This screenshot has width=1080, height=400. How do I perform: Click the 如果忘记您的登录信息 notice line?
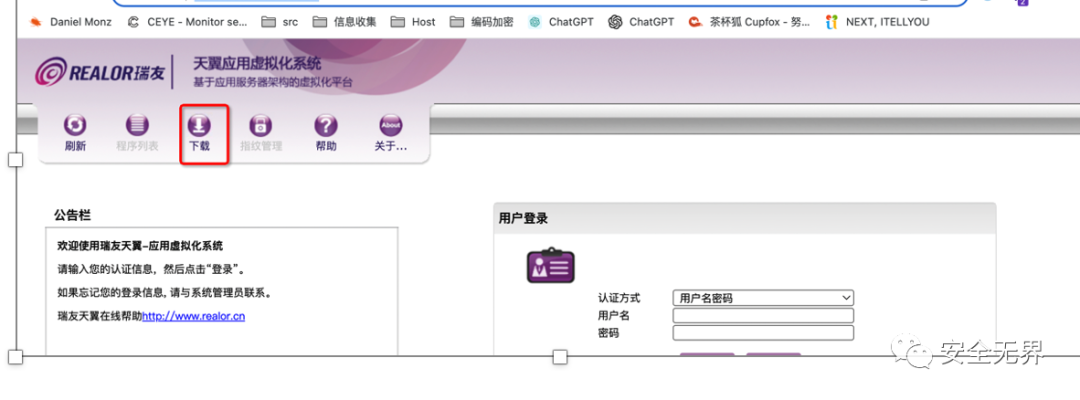(x=165, y=293)
